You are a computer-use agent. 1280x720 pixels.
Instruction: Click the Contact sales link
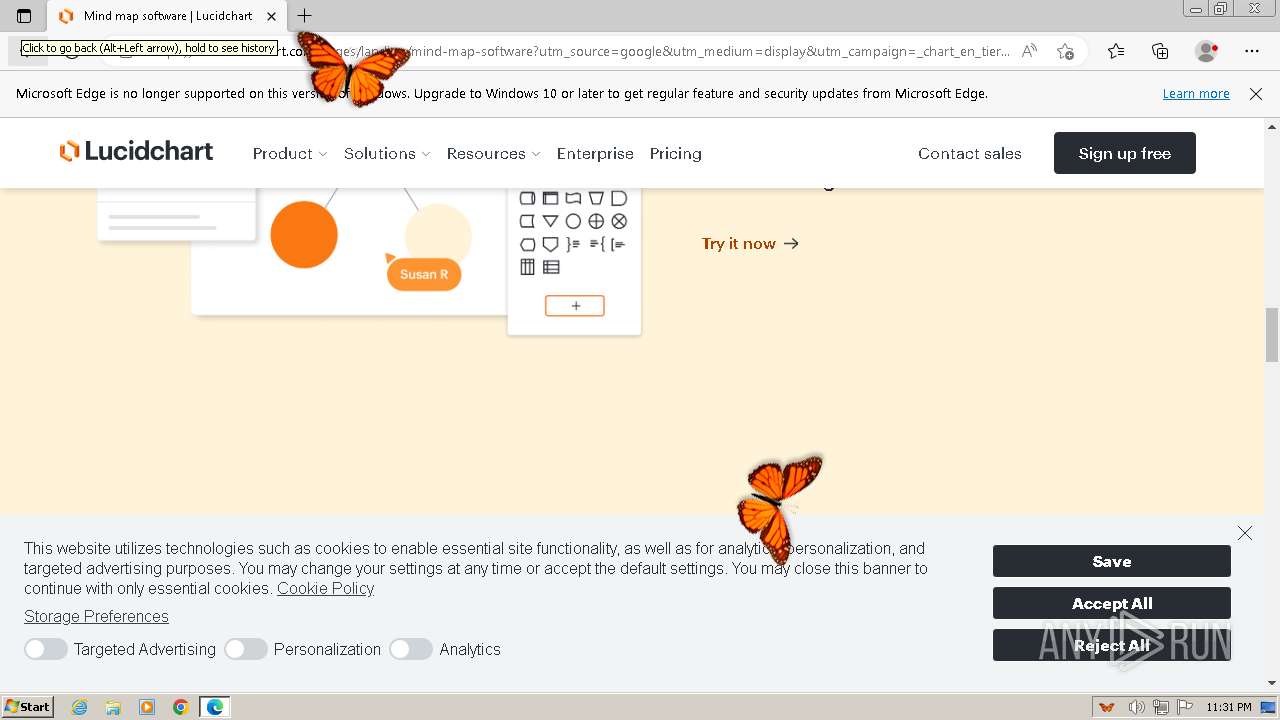click(x=970, y=153)
